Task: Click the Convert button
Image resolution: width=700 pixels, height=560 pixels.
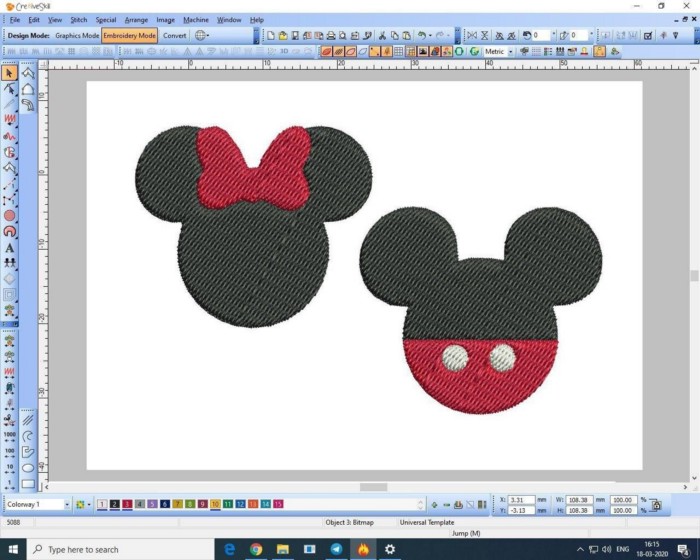Action: coord(174,35)
